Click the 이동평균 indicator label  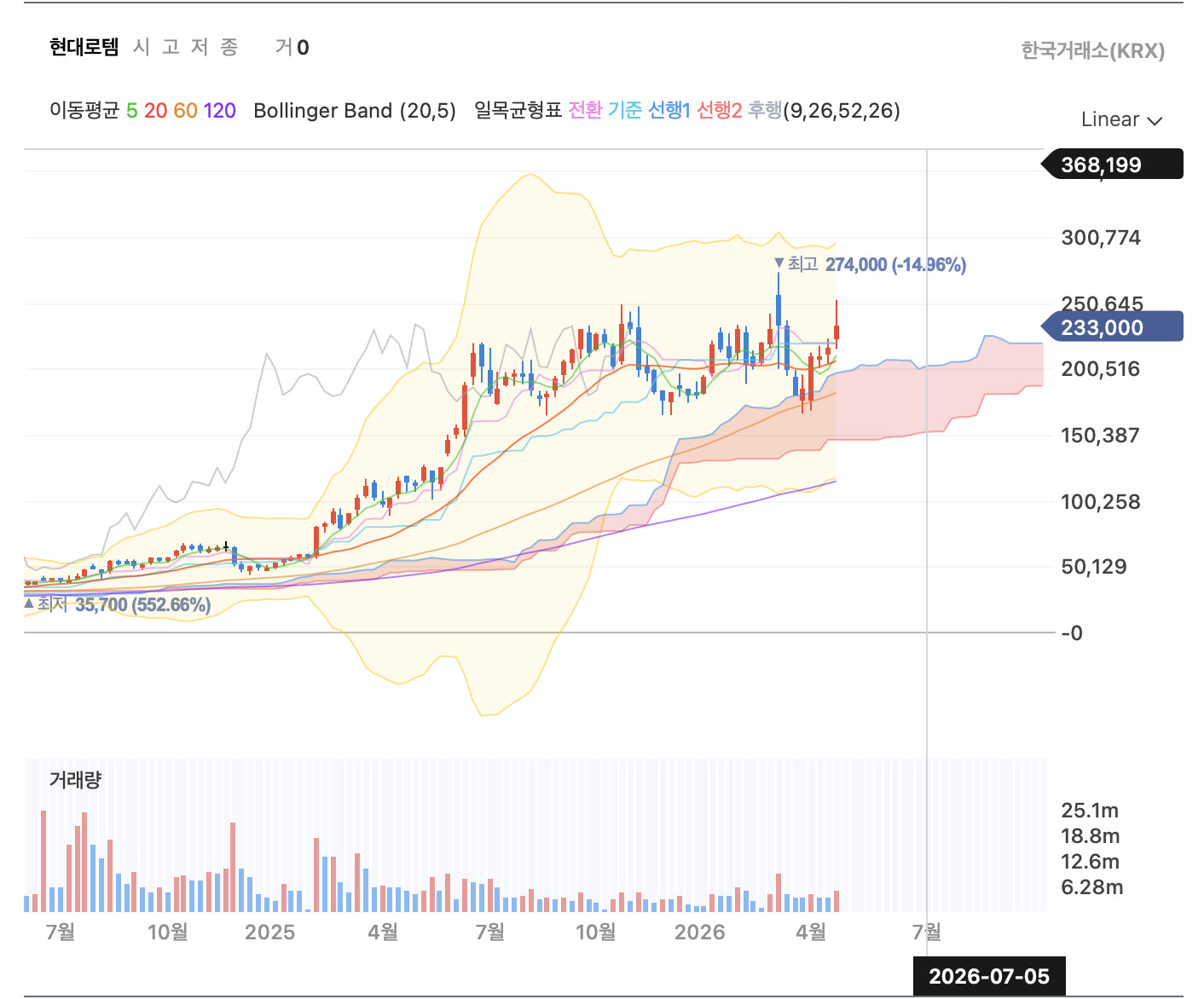click(84, 111)
